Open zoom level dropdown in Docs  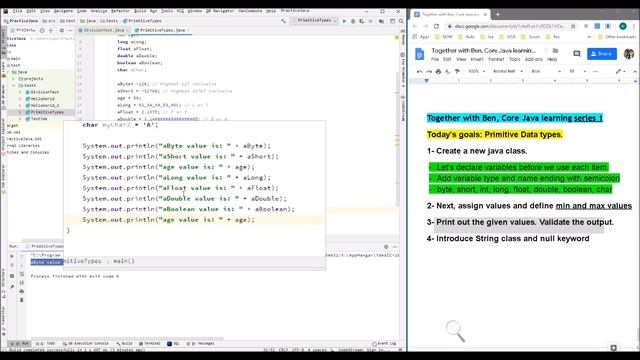[477, 71]
